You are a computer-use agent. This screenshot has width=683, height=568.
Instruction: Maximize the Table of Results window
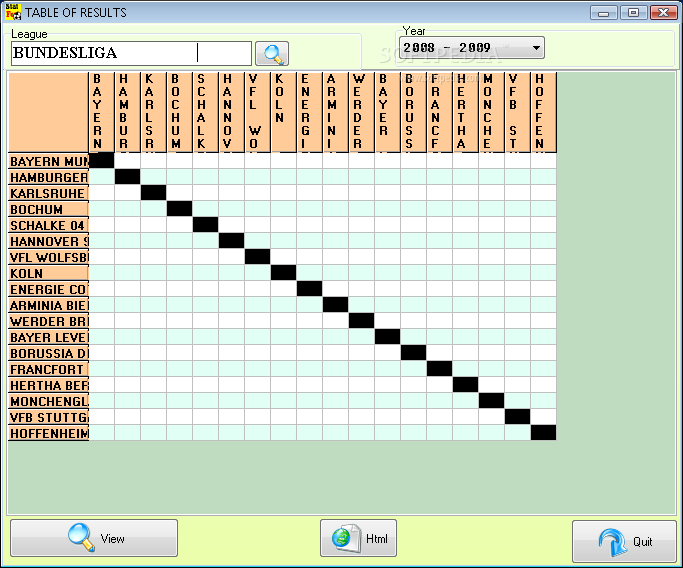tap(633, 13)
